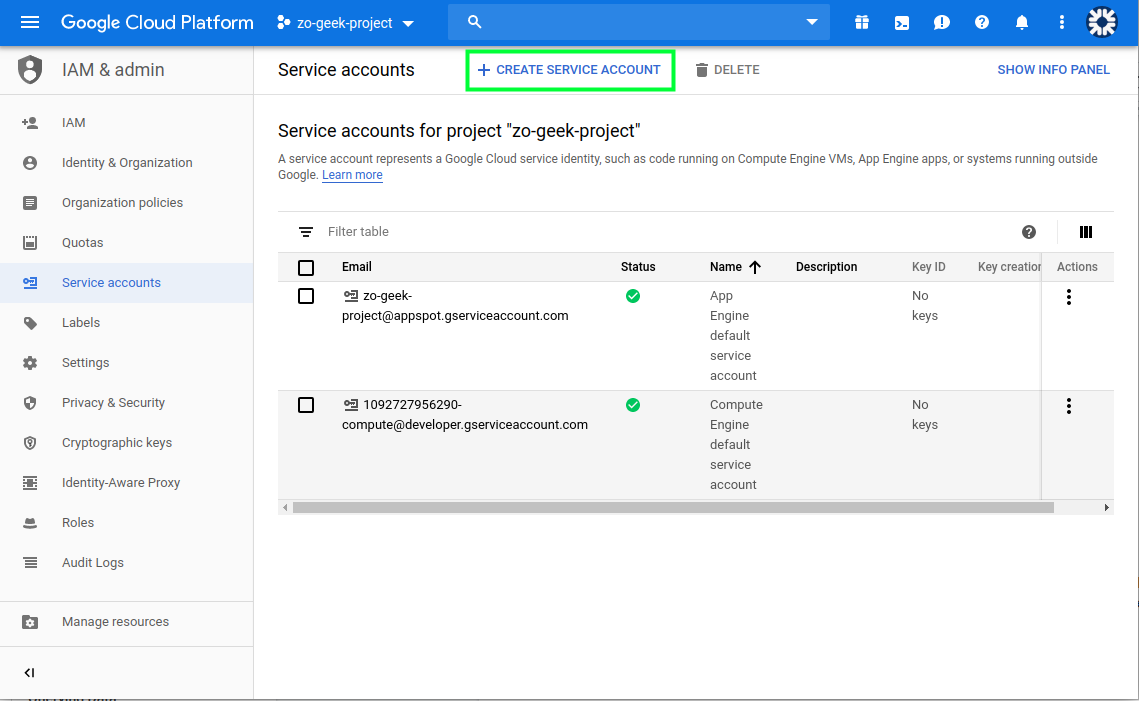Screen dimensions: 1139x701
Task: Click the Quotas icon in sidebar
Action: [30, 243]
